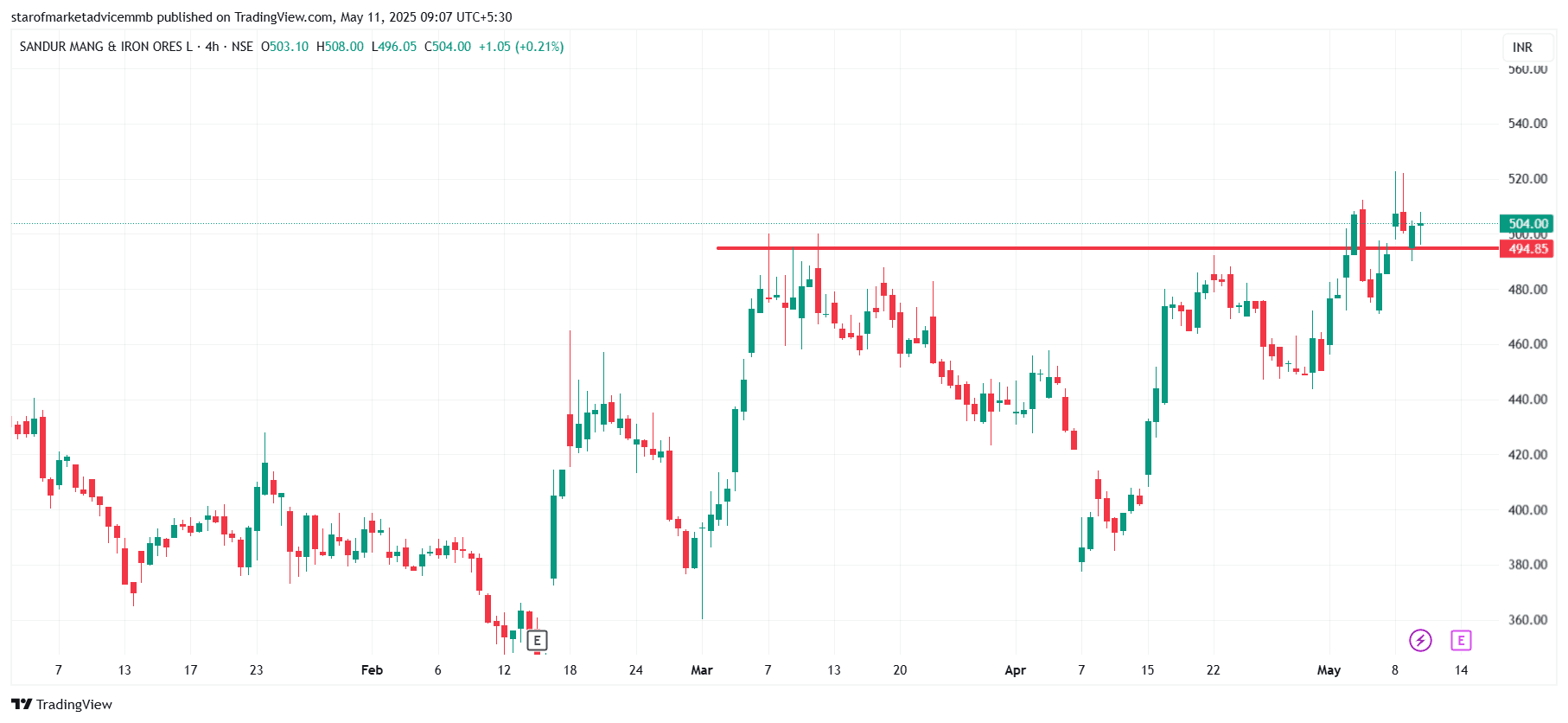Click the low value L496.05

coord(394,47)
